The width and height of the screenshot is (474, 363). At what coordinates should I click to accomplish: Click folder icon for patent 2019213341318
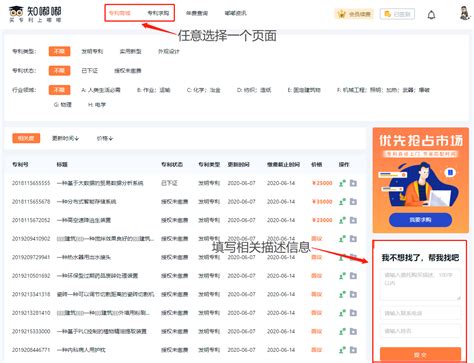point(353,294)
